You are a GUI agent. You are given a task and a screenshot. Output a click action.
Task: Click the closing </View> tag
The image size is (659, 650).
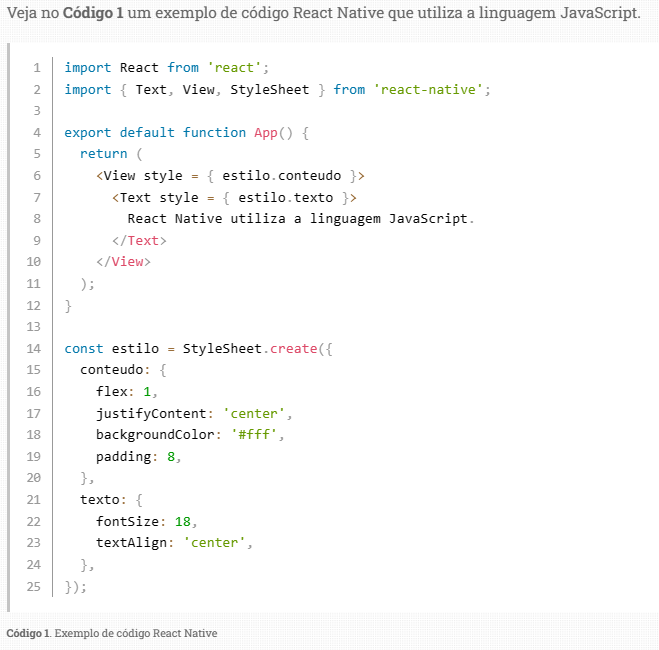pyautogui.click(x=123, y=261)
